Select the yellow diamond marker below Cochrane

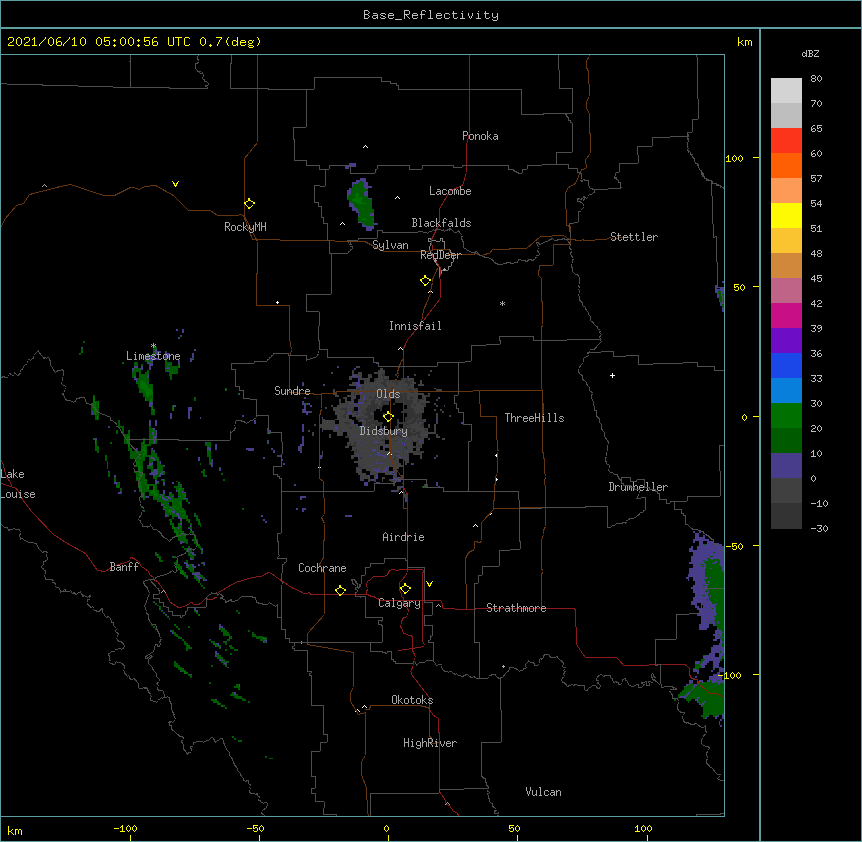[340, 590]
